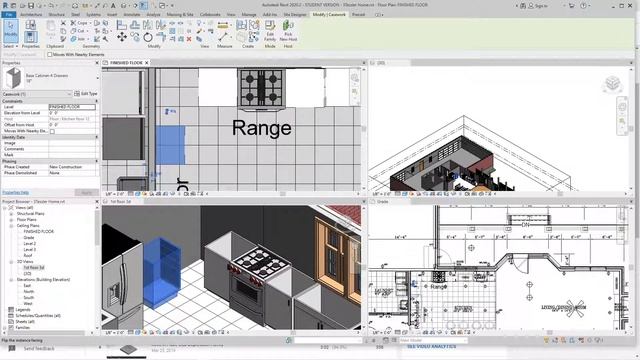Switch to the FINISHED FLOOR view tab
The height and width of the screenshot is (360, 640).
pos(126,63)
